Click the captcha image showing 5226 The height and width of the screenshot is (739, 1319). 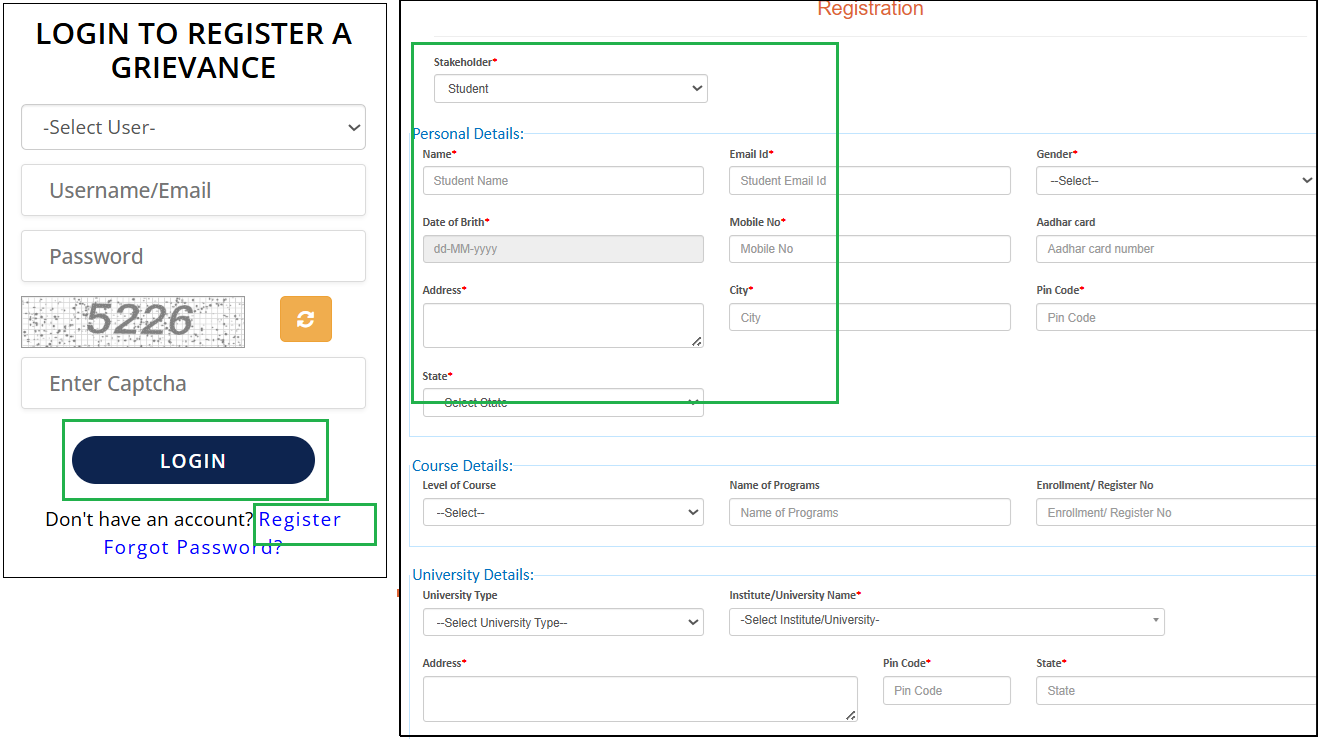[x=133, y=321]
